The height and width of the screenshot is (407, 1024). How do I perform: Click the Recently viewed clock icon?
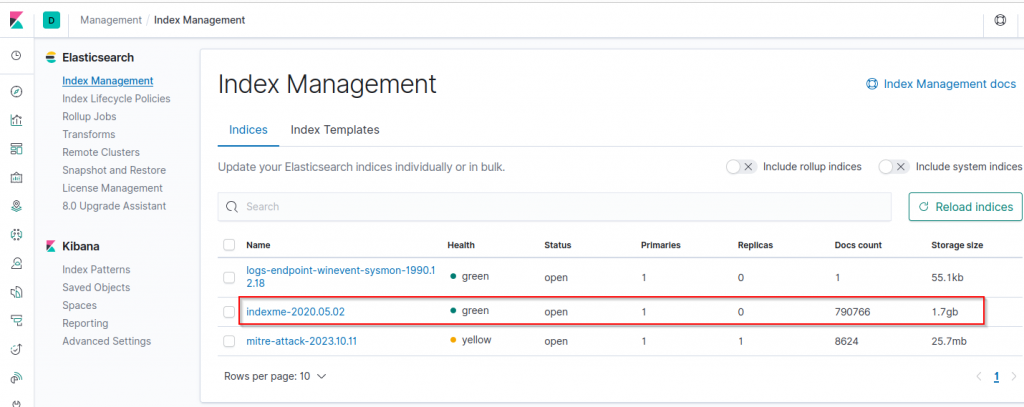tap(16, 56)
